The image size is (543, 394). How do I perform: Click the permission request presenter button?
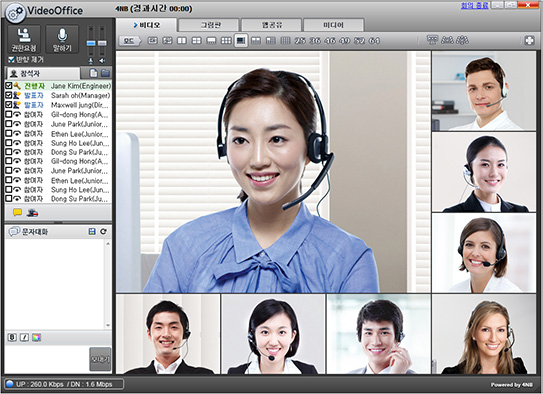(x=24, y=39)
